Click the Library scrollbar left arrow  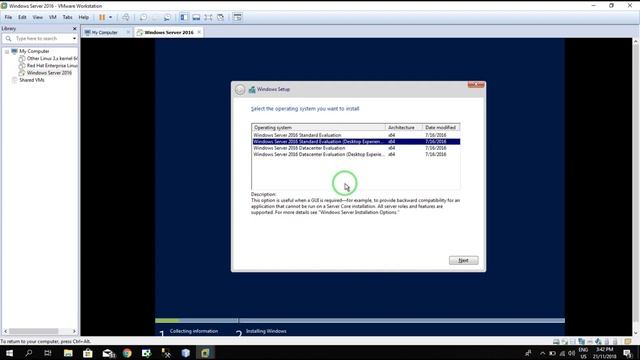point(5,331)
